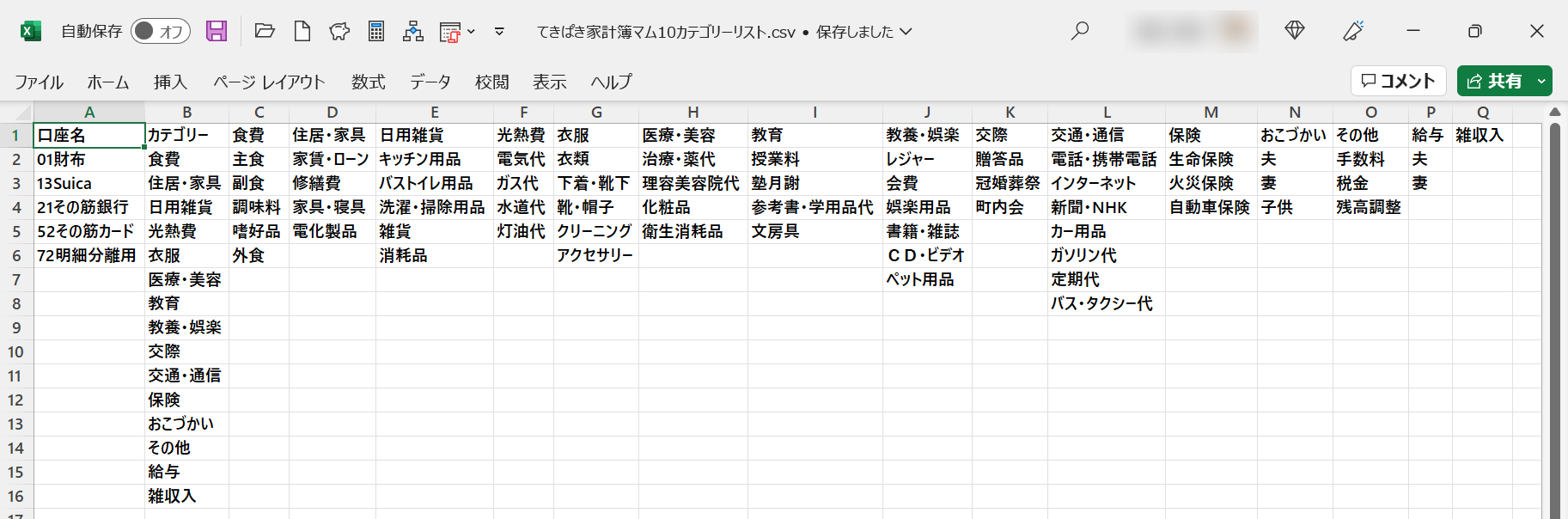Switch to the ホーム ribbon tab

click(x=108, y=82)
